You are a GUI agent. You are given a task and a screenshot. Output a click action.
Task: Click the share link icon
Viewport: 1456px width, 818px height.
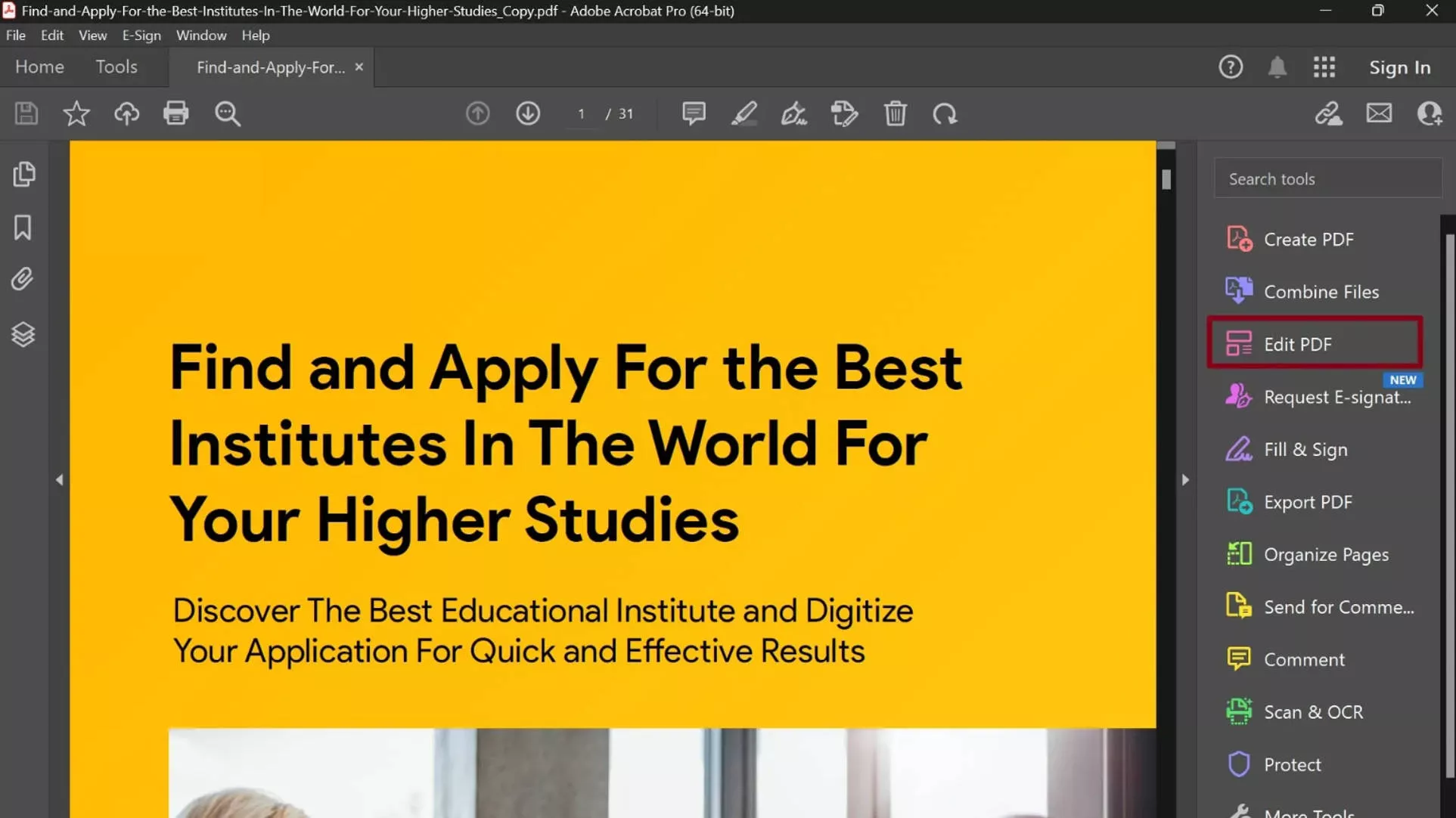coord(1328,113)
